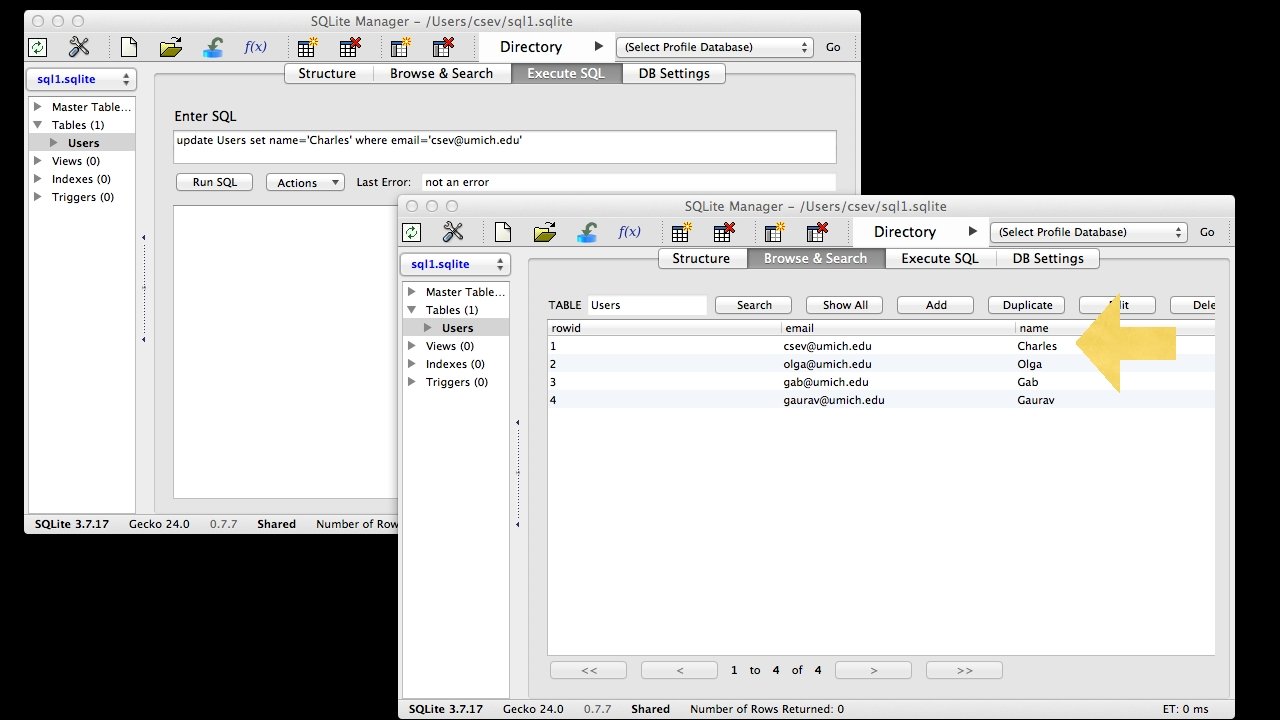Click the second red-X table icon in the front window

tap(817, 232)
